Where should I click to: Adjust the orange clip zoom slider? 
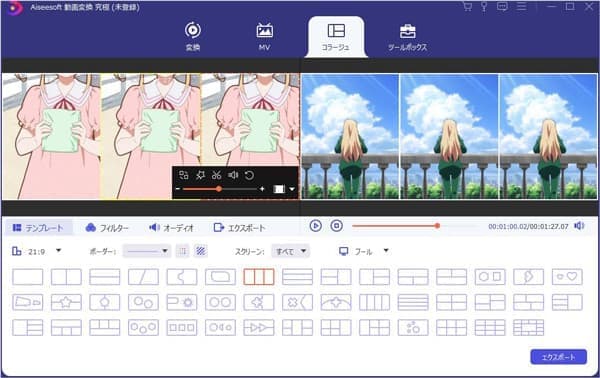pyautogui.click(x=220, y=189)
